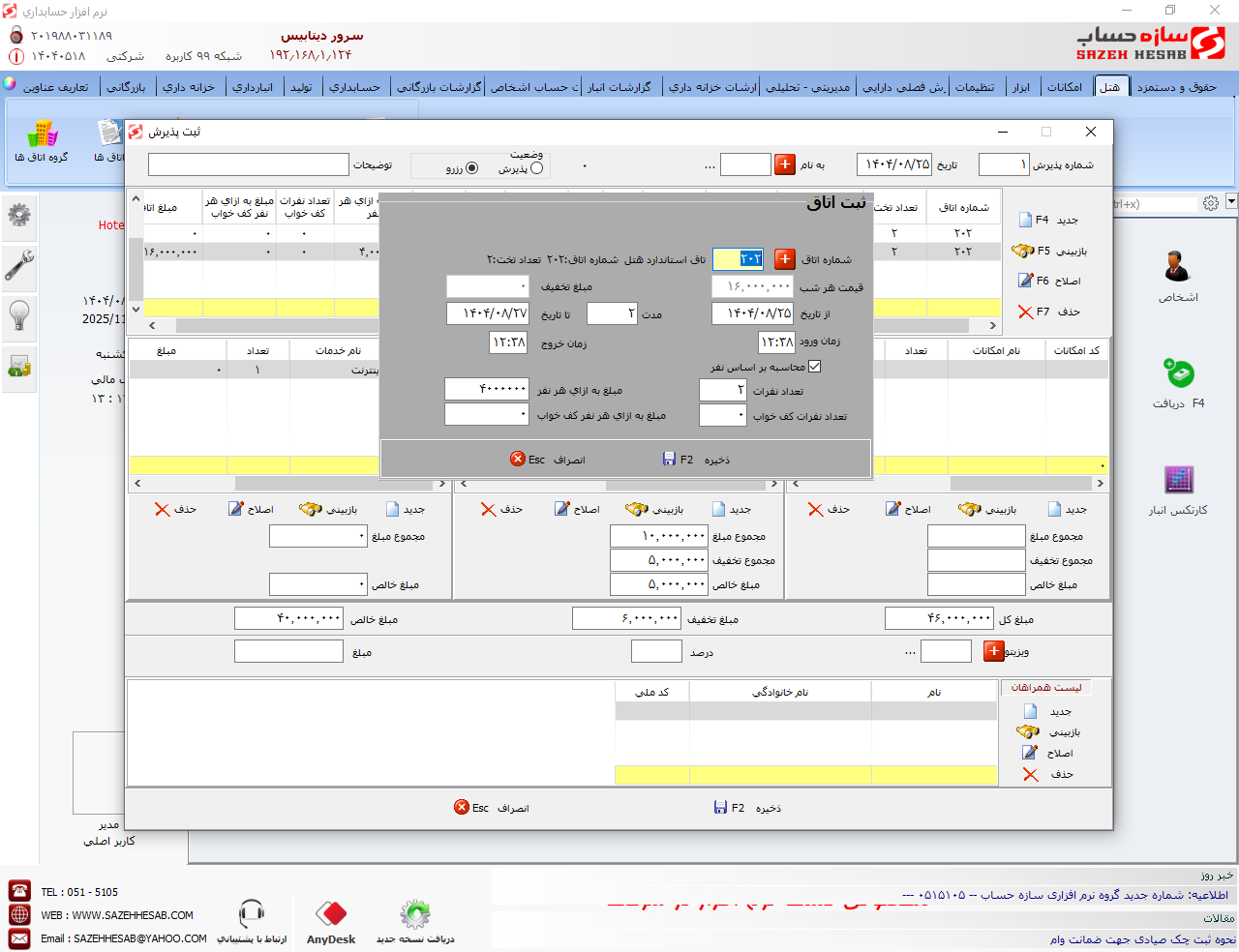Click بازبینی in لیست همراهان panel
1239x952 pixels.
tap(1048, 732)
